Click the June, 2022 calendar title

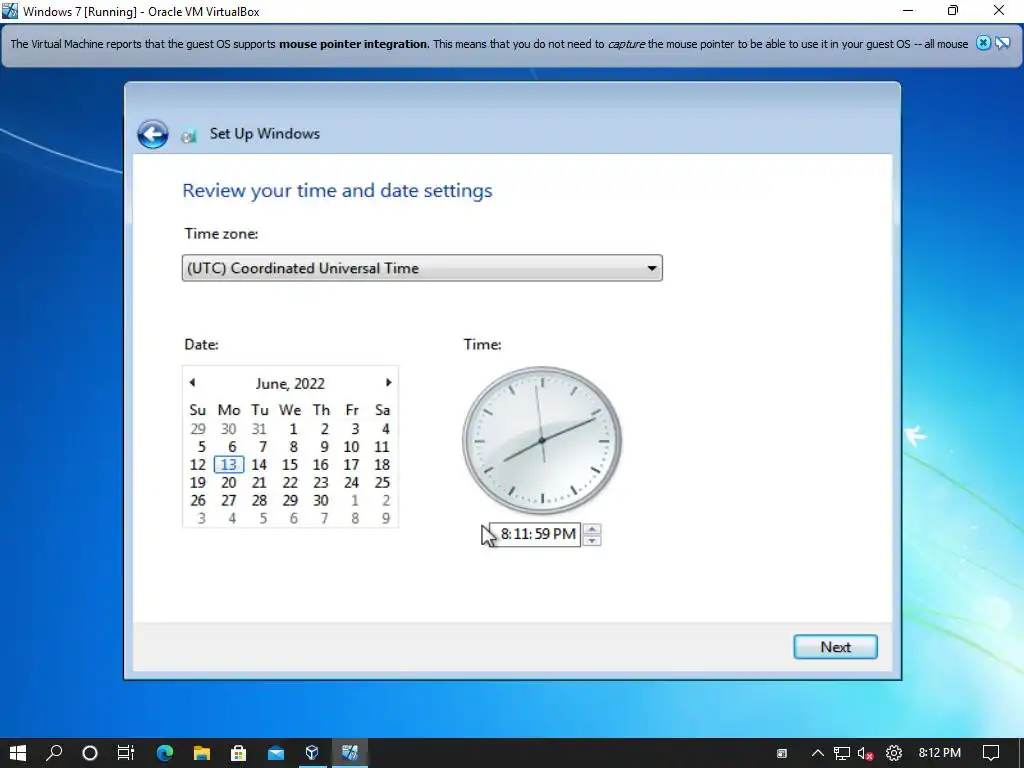pyautogui.click(x=290, y=383)
